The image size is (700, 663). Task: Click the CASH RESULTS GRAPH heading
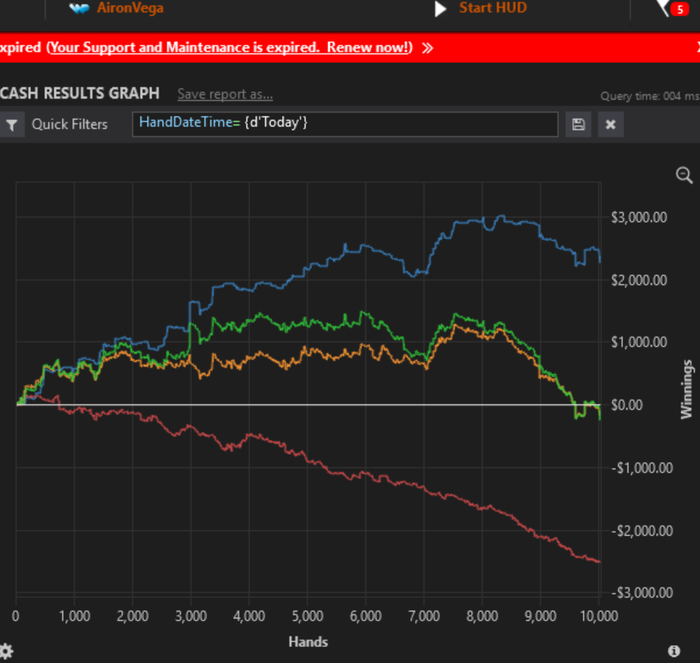(x=79, y=93)
